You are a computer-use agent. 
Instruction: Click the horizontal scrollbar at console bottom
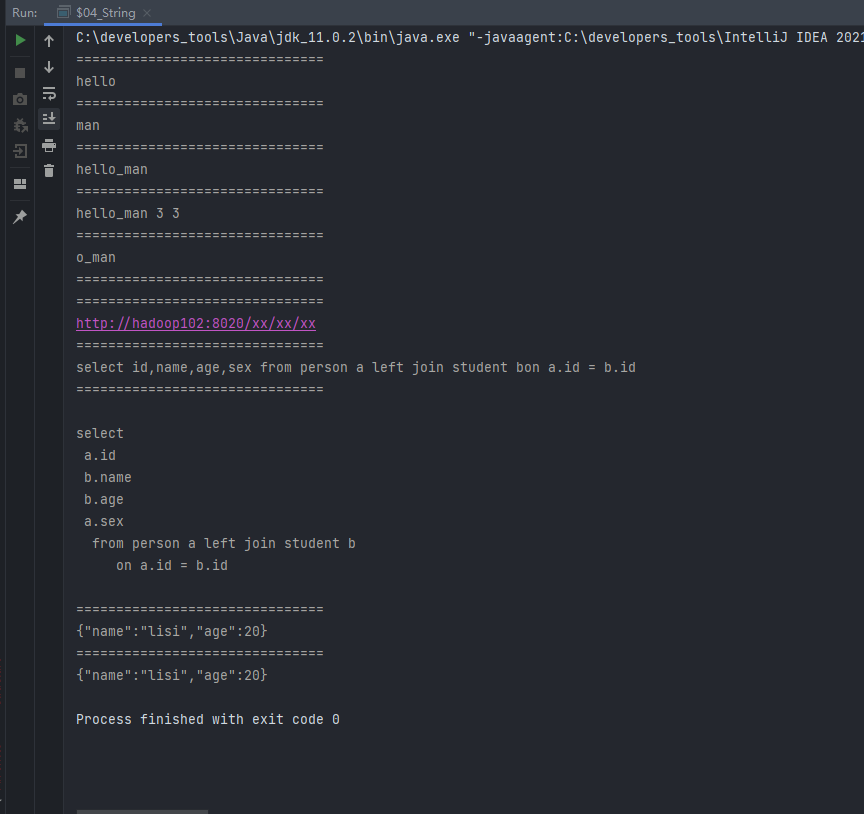coord(142,812)
